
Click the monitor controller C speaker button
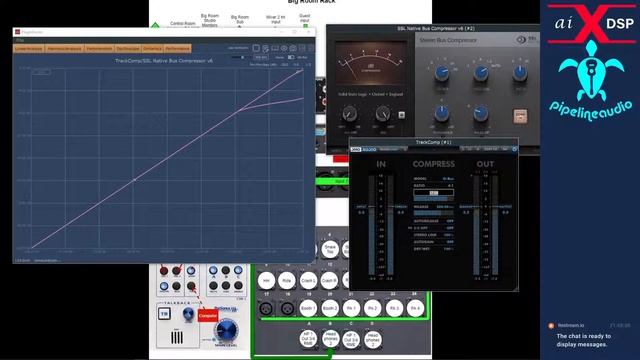[238, 271]
